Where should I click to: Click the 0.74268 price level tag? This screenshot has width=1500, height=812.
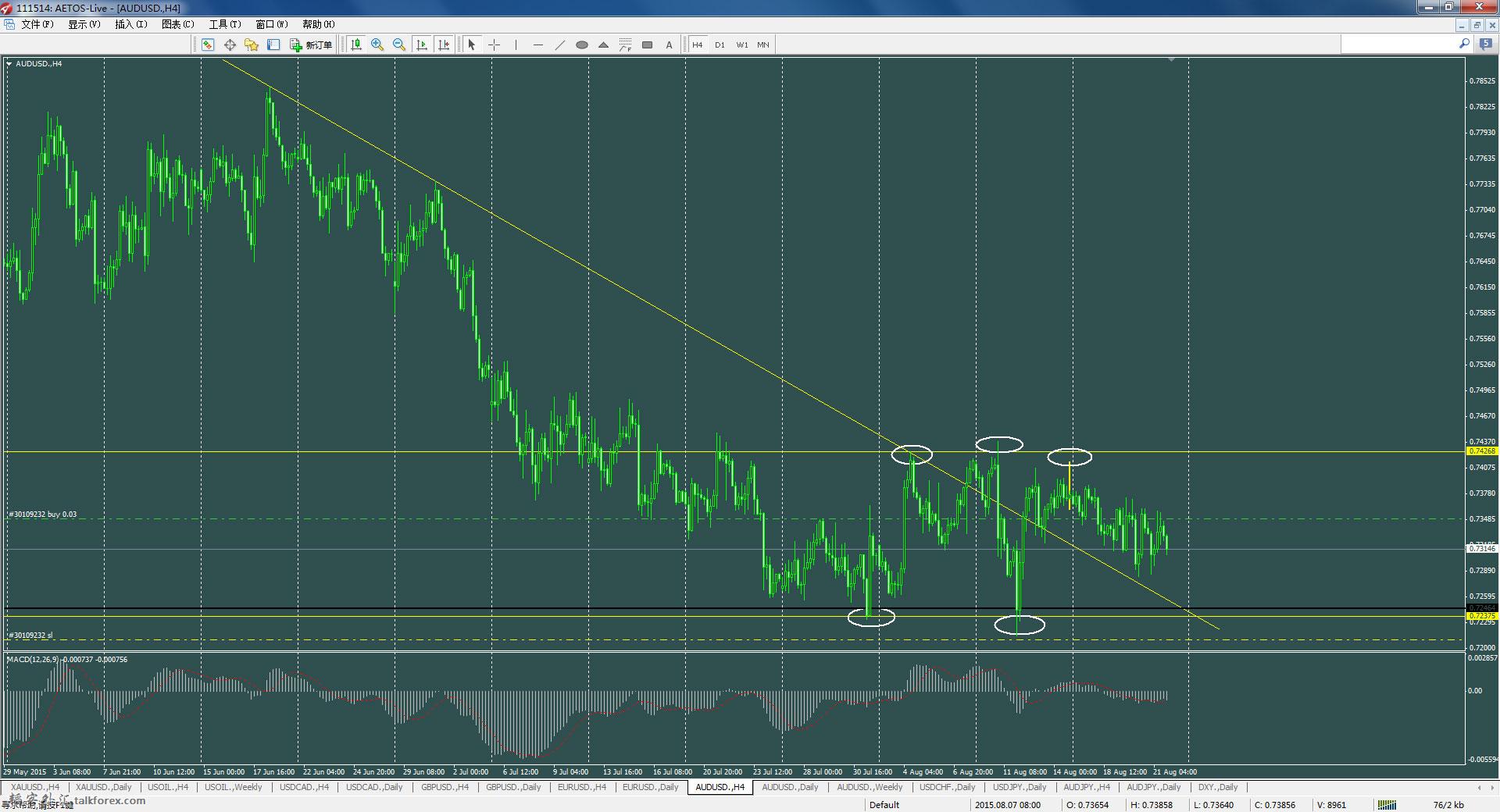click(x=1482, y=451)
